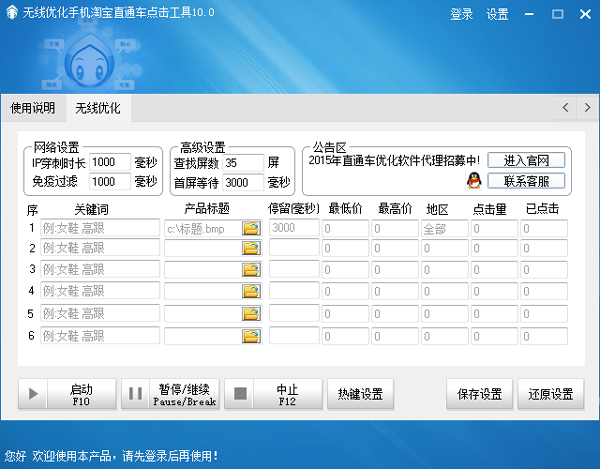Click the 暂停/继续 pause button
The image size is (600, 469).
pos(169,394)
